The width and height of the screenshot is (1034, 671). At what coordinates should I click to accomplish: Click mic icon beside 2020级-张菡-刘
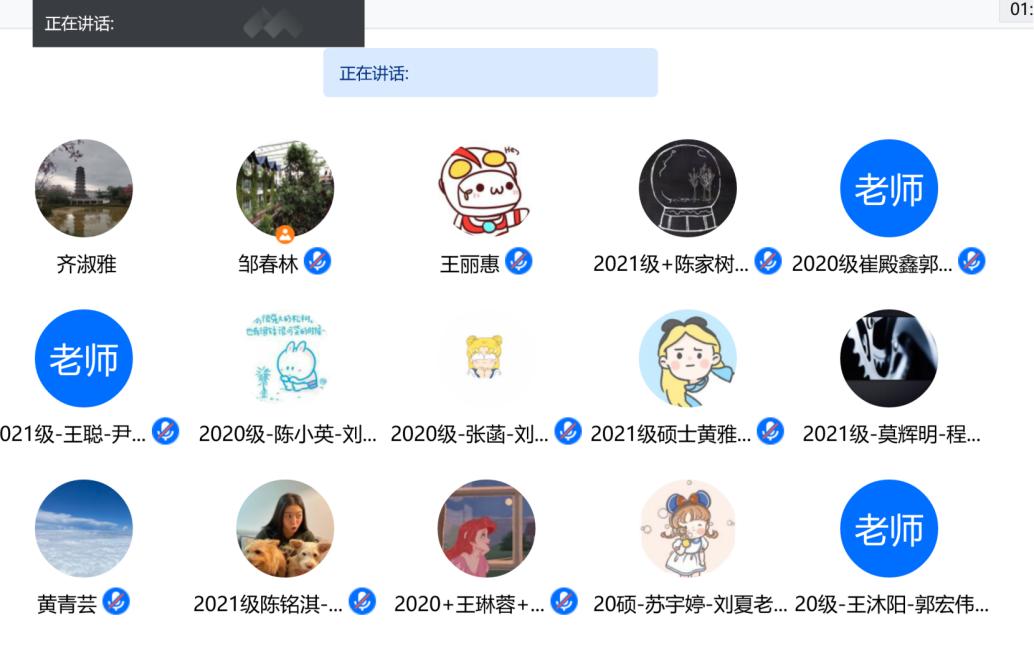coord(568,432)
